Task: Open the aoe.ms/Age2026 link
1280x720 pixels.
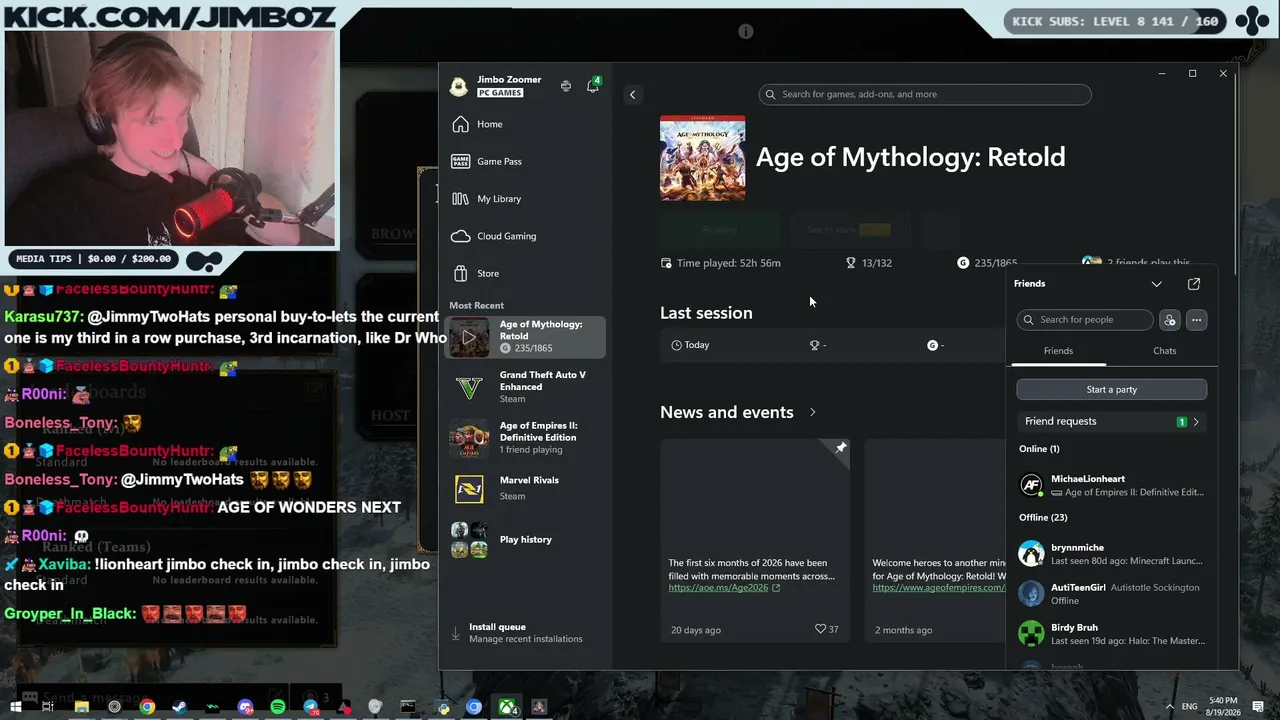Action: coord(724,588)
